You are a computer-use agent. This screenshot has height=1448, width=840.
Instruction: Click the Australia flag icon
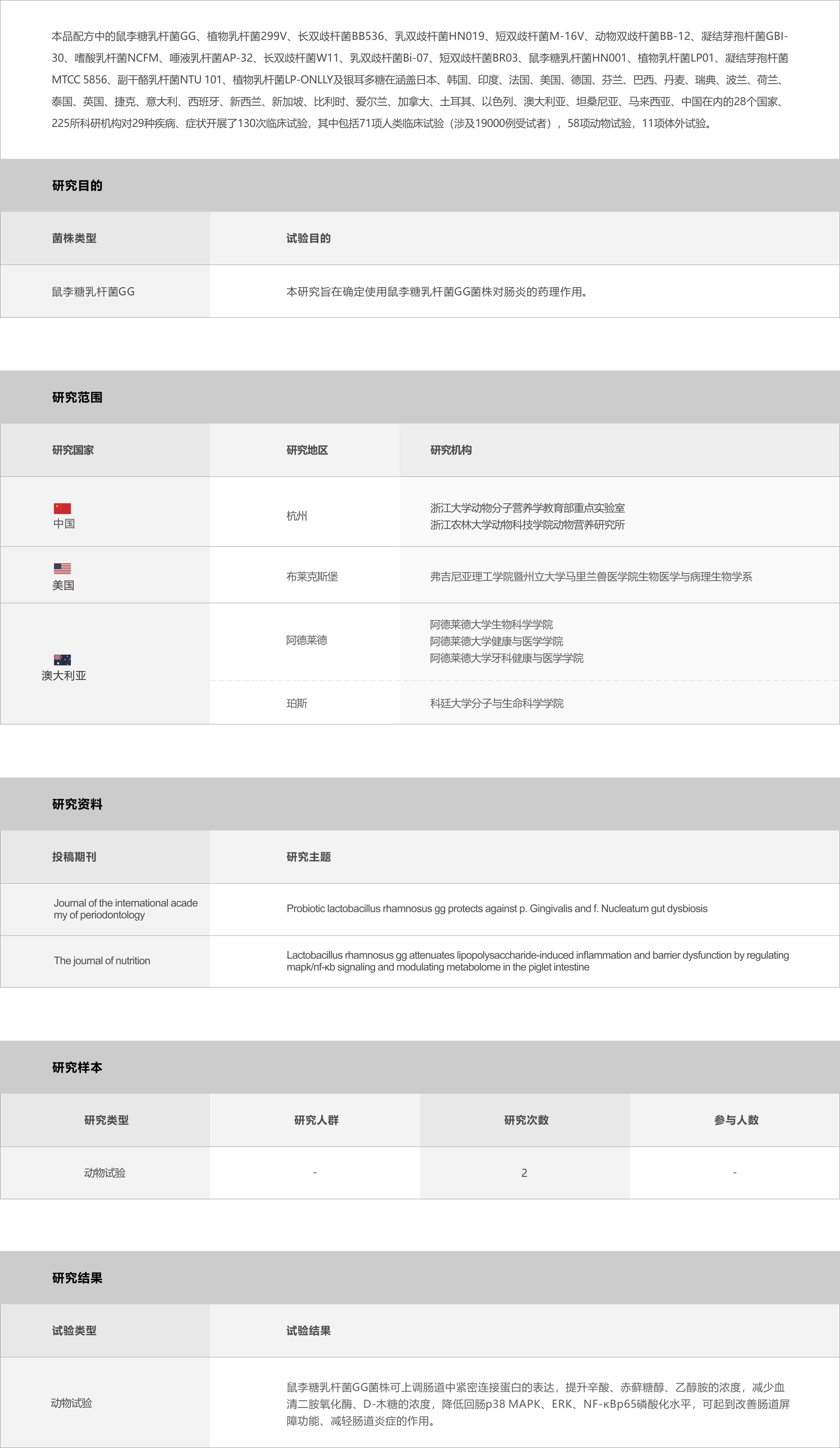click(62, 660)
